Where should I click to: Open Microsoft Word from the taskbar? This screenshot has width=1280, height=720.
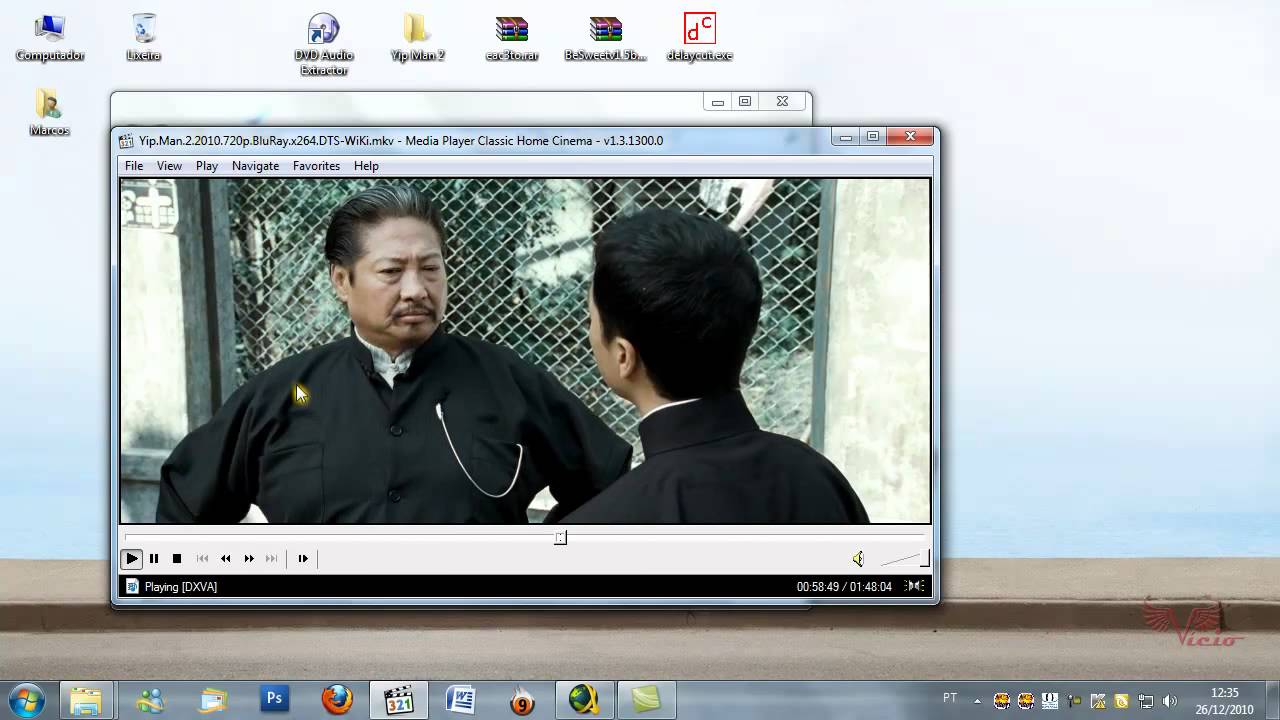click(x=461, y=699)
